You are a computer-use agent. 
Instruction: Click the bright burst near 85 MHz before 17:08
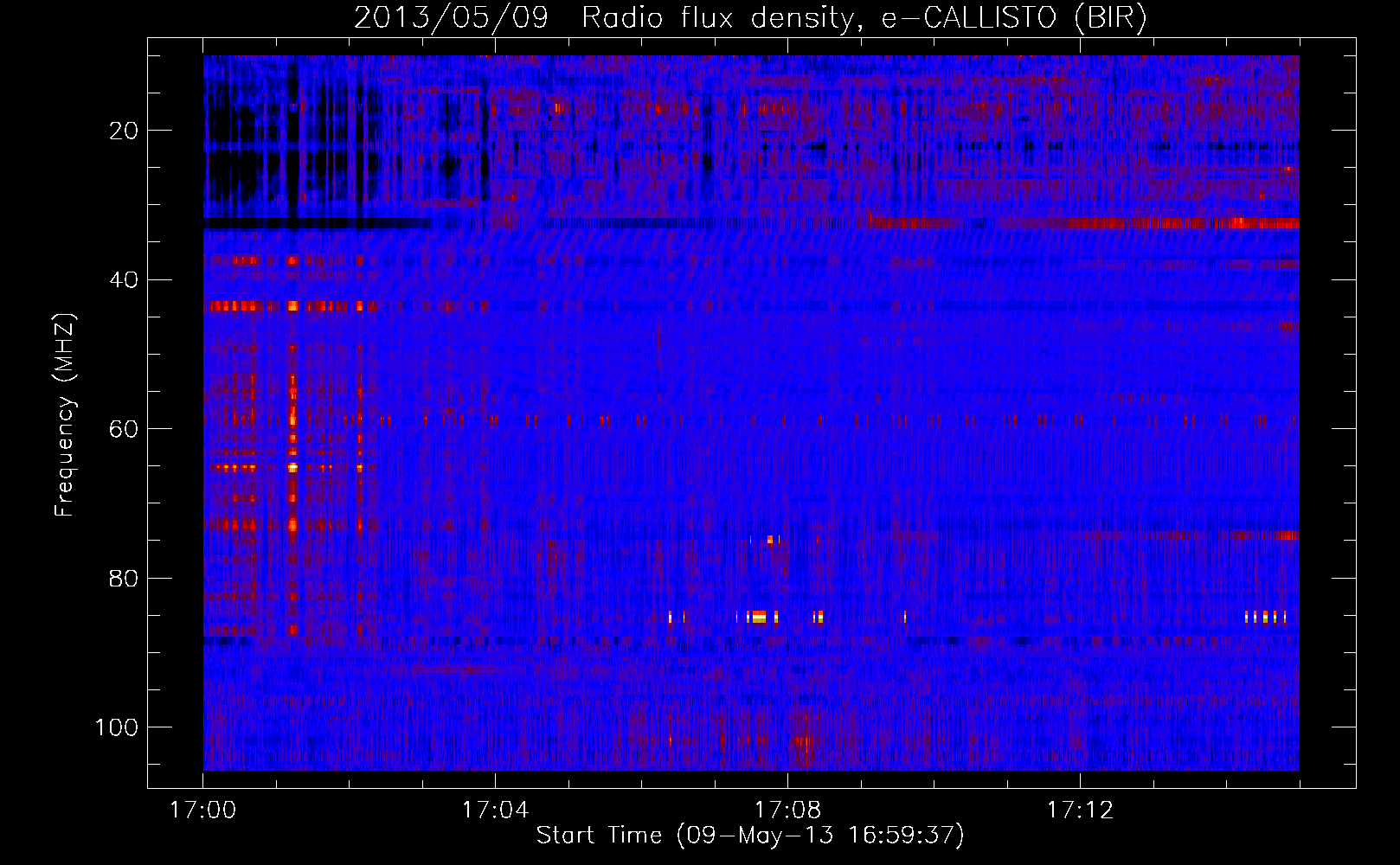coord(759,617)
